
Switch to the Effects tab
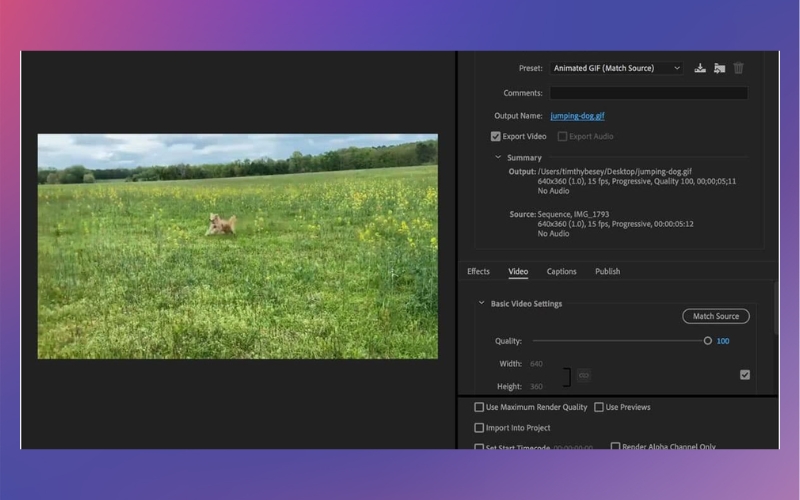pos(479,271)
